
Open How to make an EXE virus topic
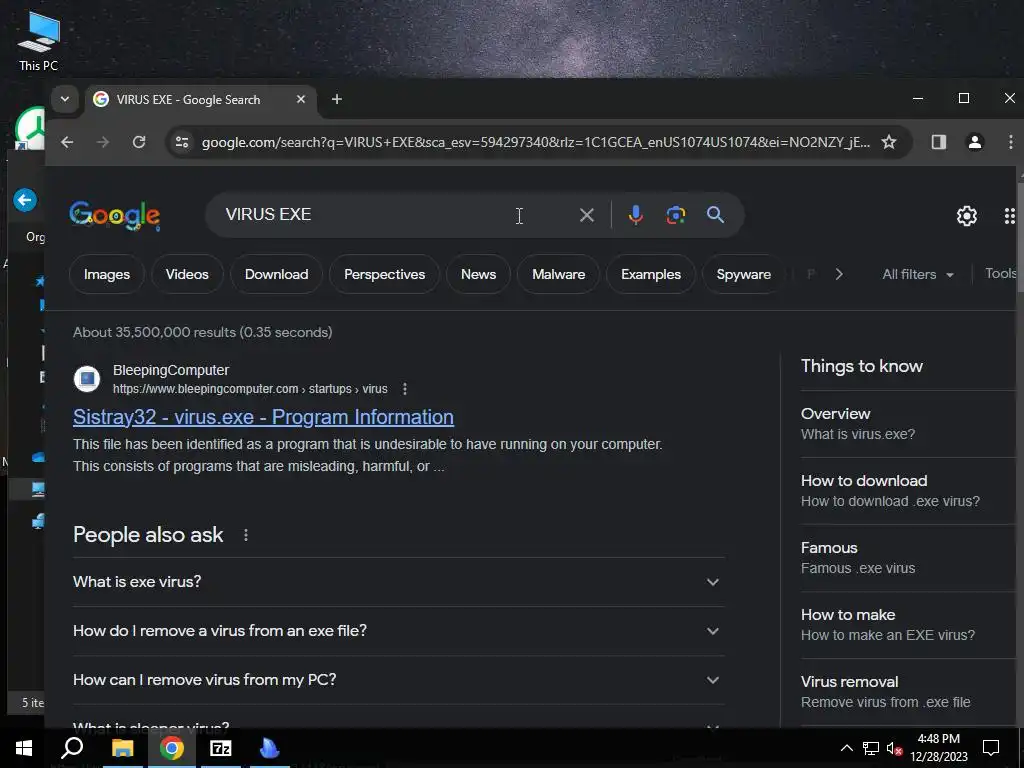908,625
